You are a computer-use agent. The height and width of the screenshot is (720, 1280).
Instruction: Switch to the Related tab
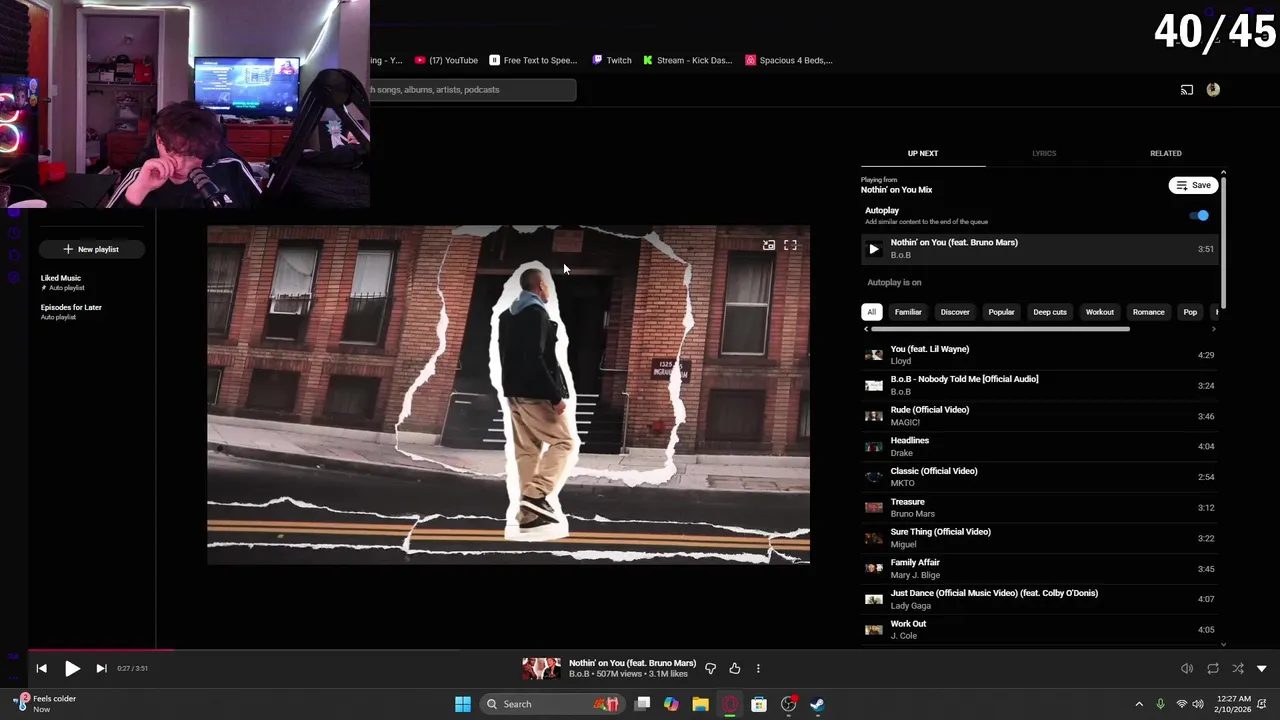[x=1165, y=153]
